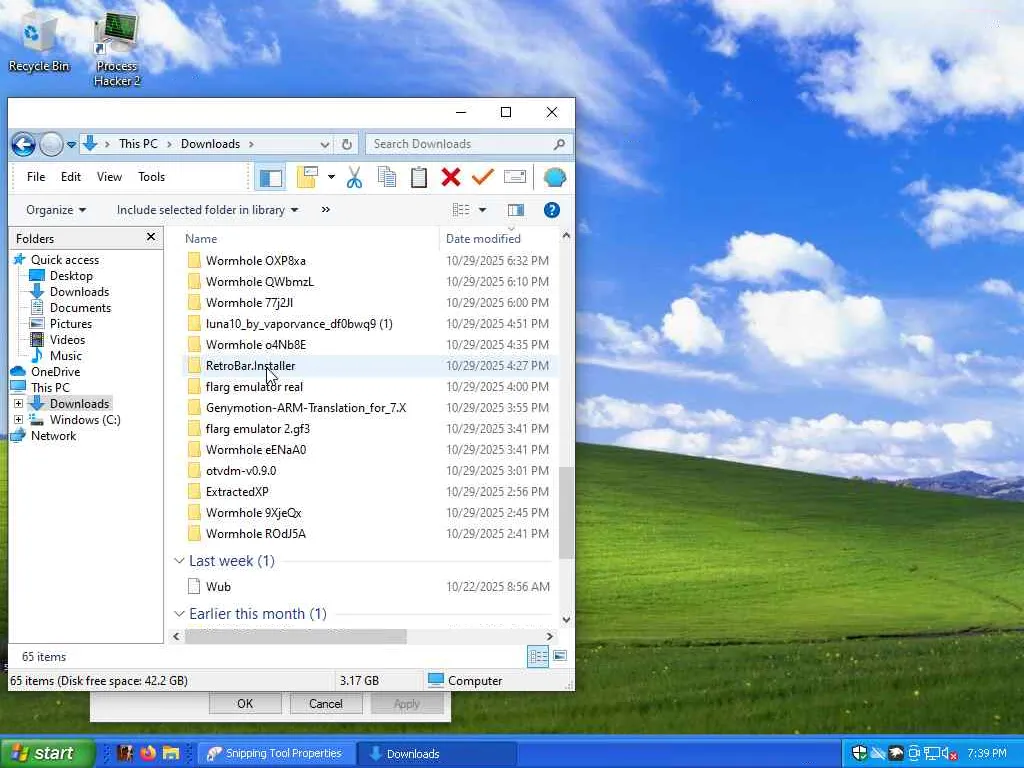Open the Edit menu
The width and height of the screenshot is (1024, 768).
click(x=71, y=177)
